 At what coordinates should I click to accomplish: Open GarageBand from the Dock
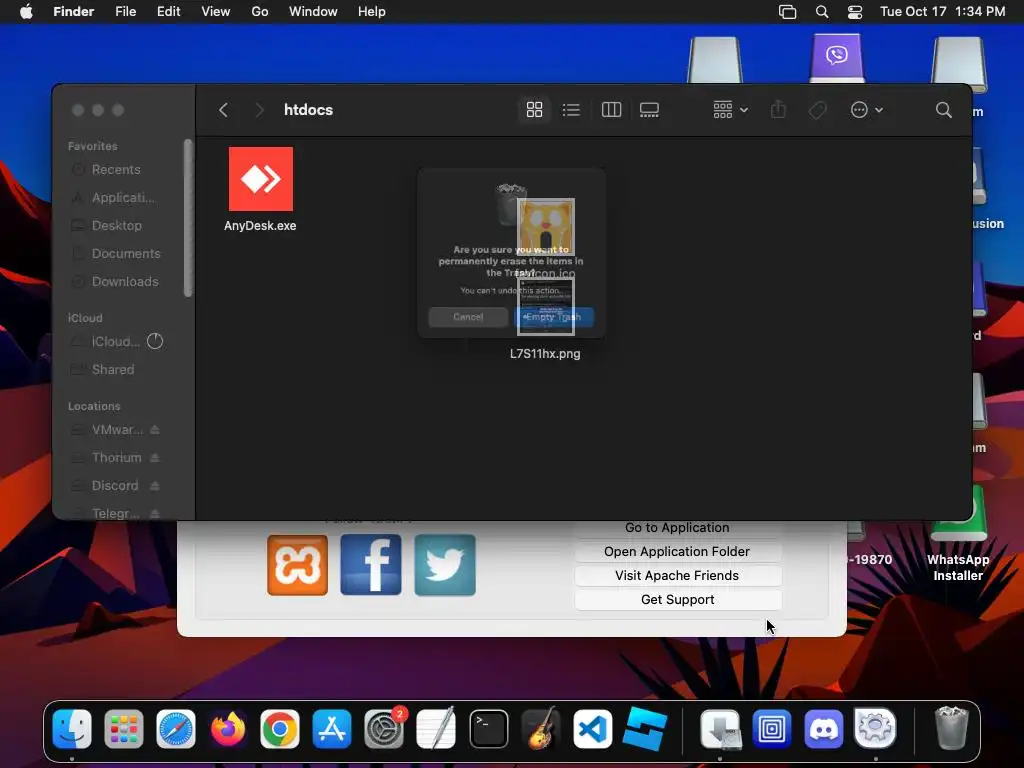(541, 728)
